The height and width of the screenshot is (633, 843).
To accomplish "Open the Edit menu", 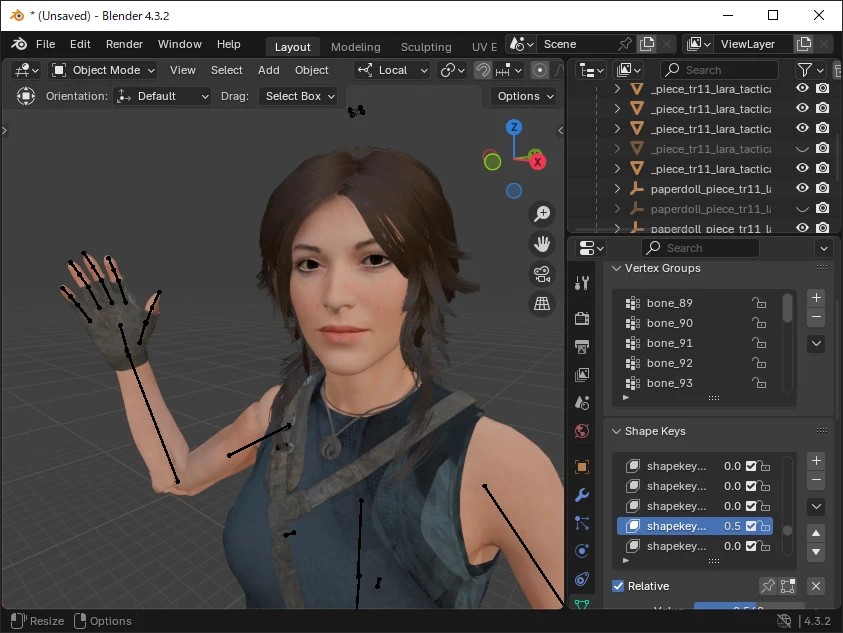I will pos(80,44).
